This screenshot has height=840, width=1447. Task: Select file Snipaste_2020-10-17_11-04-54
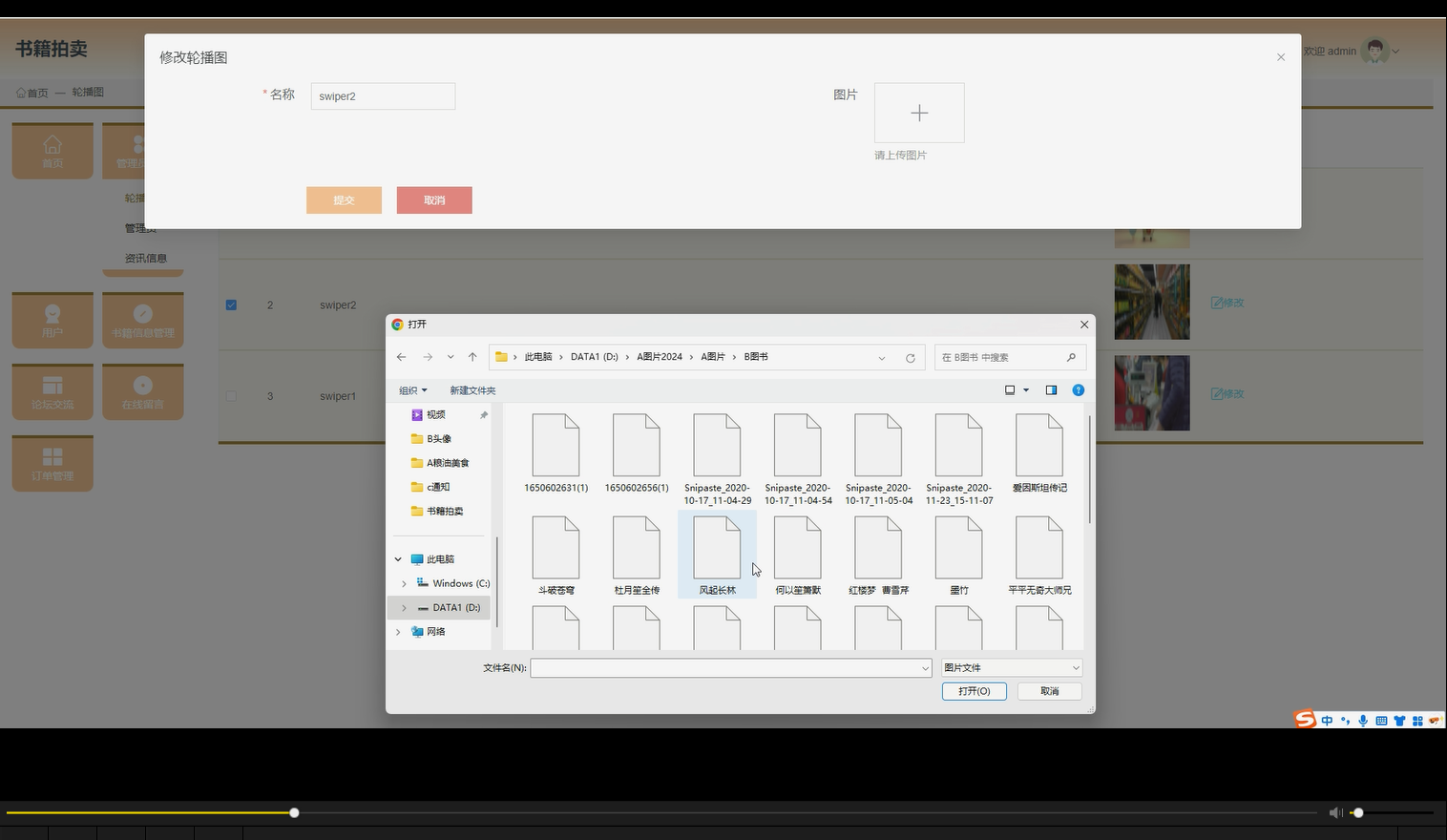pos(798,459)
